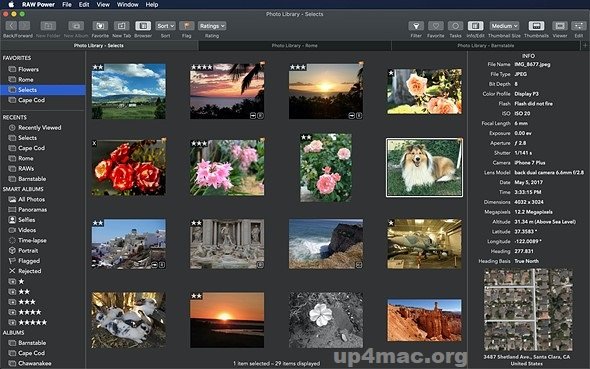
Task: Click the Filter funnel icon
Action: 416,26
